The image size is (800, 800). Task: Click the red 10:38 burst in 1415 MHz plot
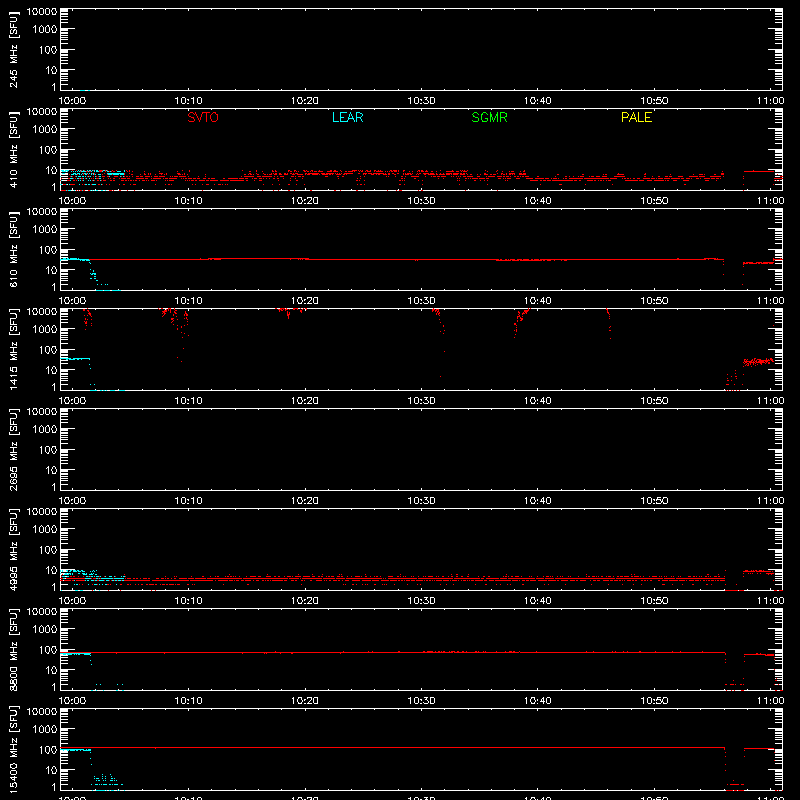pos(521,321)
